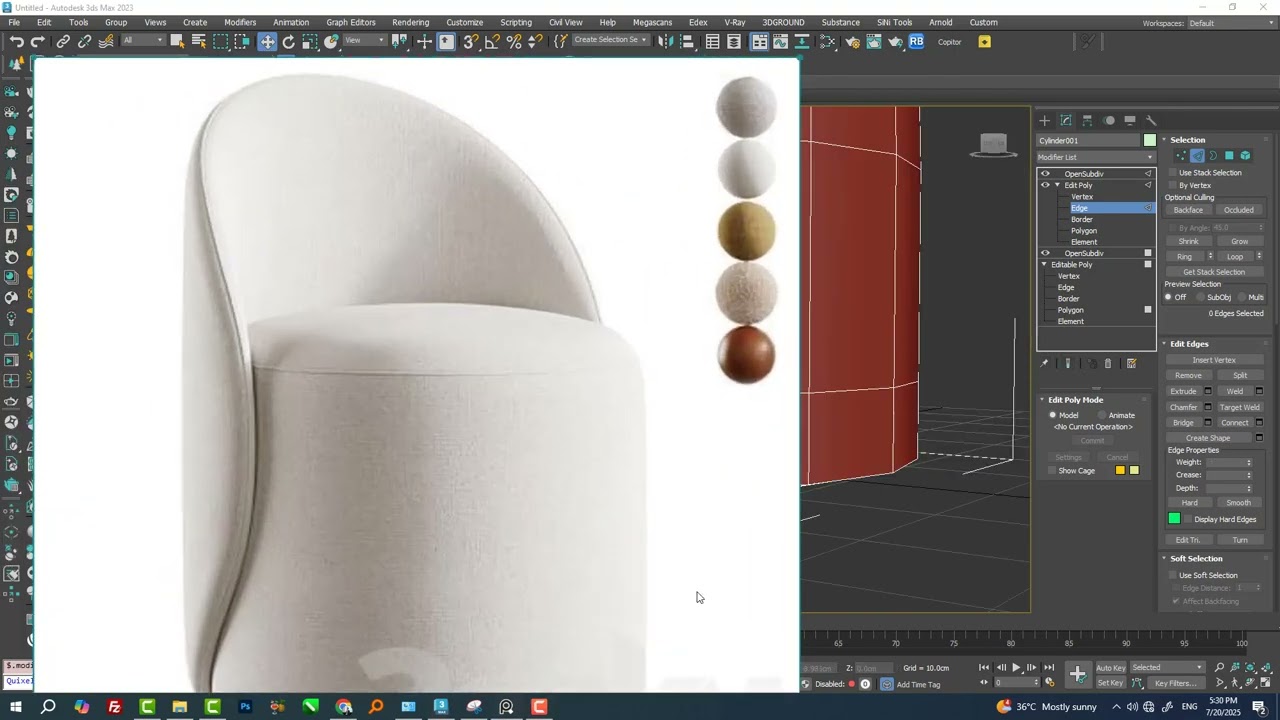The width and height of the screenshot is (1280, 720).
Task: Toggle visibility eye of Edit Poly modifier
Action: (1045, 185)
